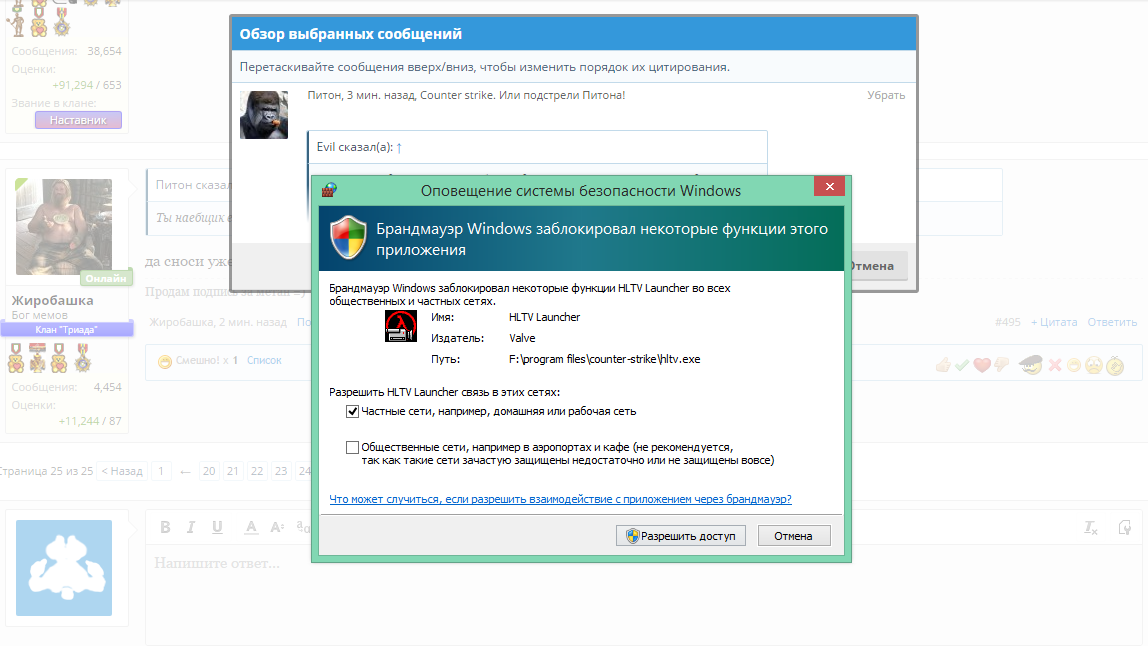
Task: Go to page 20
Action: click(209, 471)
